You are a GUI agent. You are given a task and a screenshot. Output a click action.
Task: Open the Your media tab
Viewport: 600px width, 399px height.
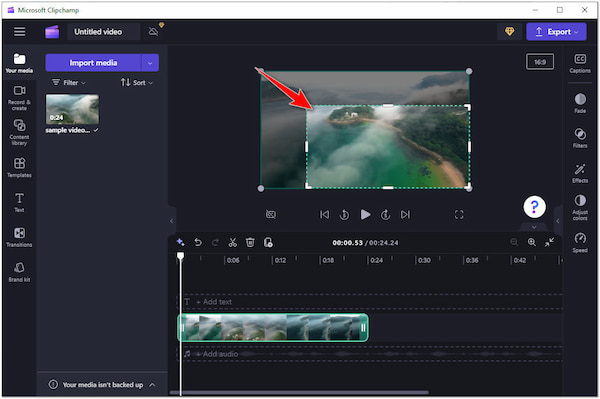[x=19, y=63]
